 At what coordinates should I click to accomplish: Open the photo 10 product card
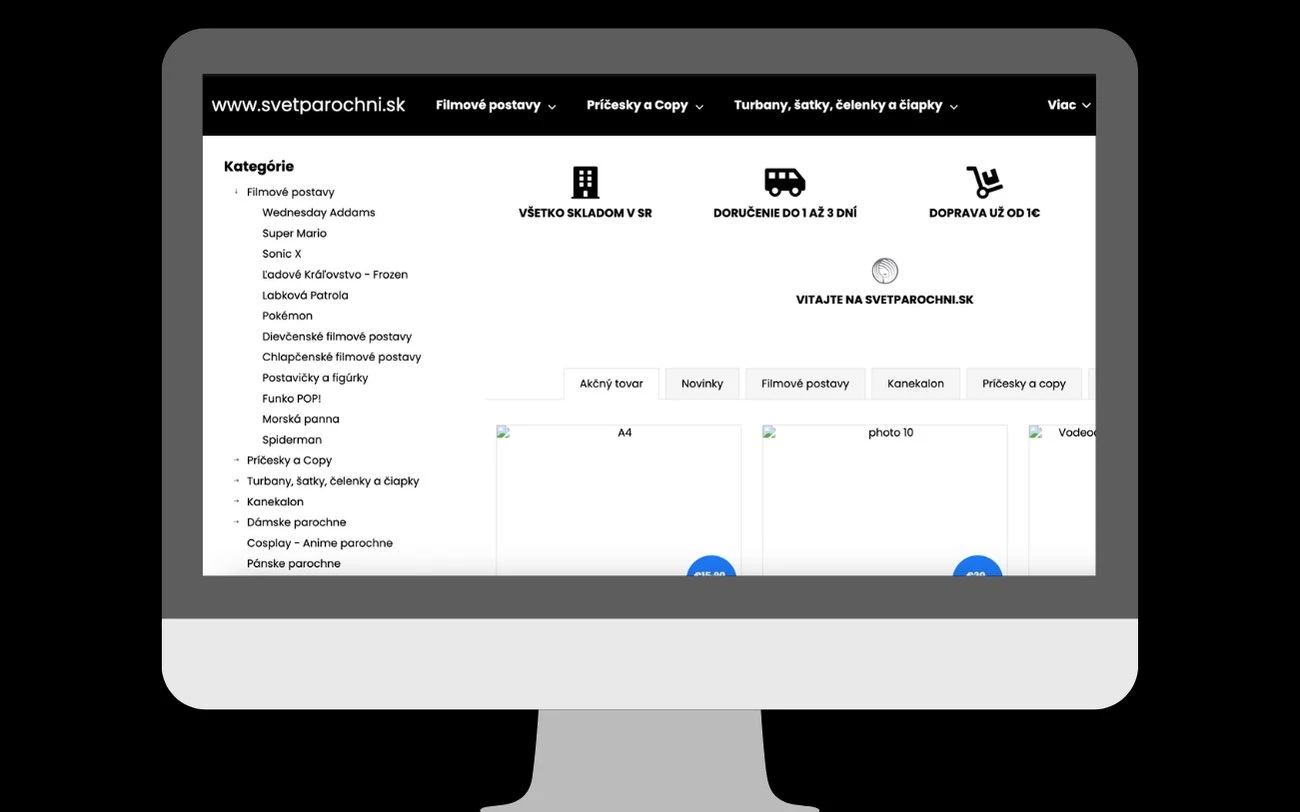tap(885, 500)
